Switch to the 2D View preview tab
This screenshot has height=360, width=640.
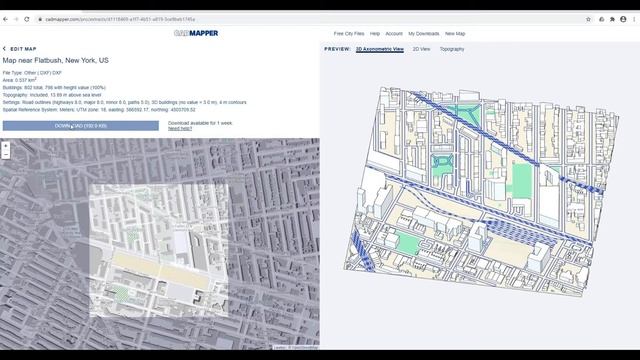click(421, 49)
